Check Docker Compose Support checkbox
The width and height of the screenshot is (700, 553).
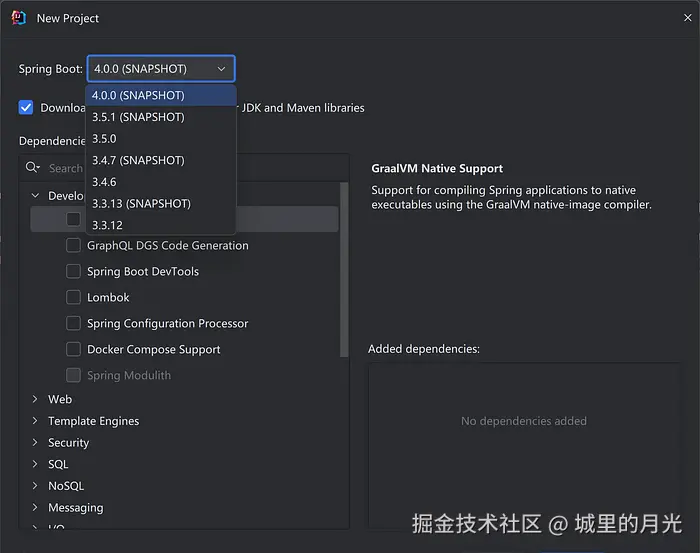pos(73,349)
